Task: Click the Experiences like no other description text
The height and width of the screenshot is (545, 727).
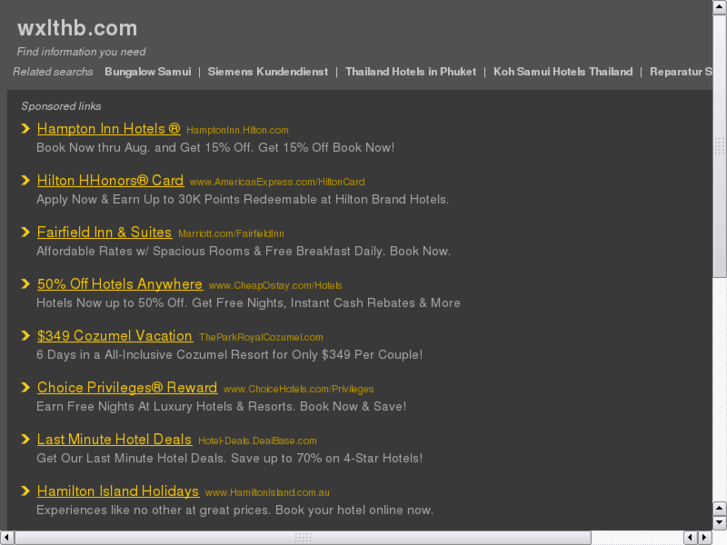Action: [235, 510]
